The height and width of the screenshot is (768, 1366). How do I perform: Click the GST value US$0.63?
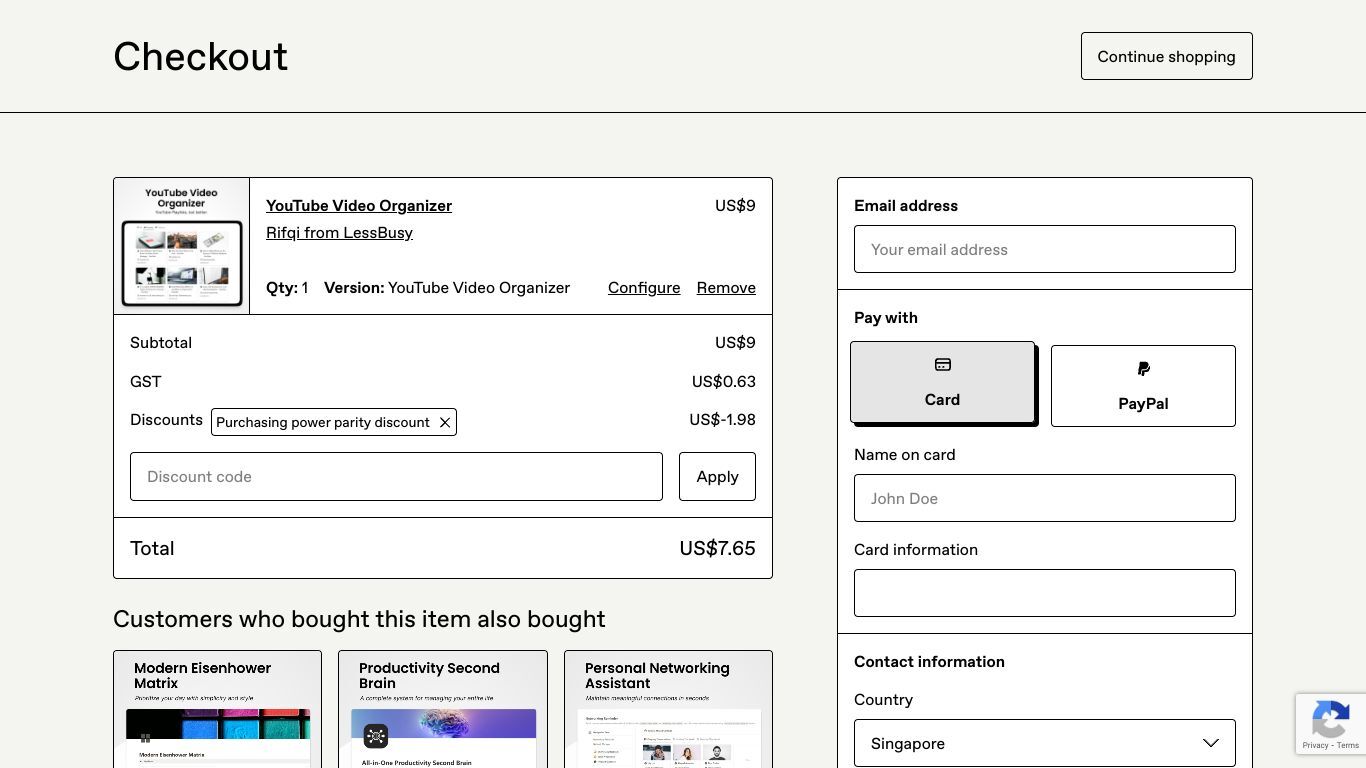[x=723, y=381]
